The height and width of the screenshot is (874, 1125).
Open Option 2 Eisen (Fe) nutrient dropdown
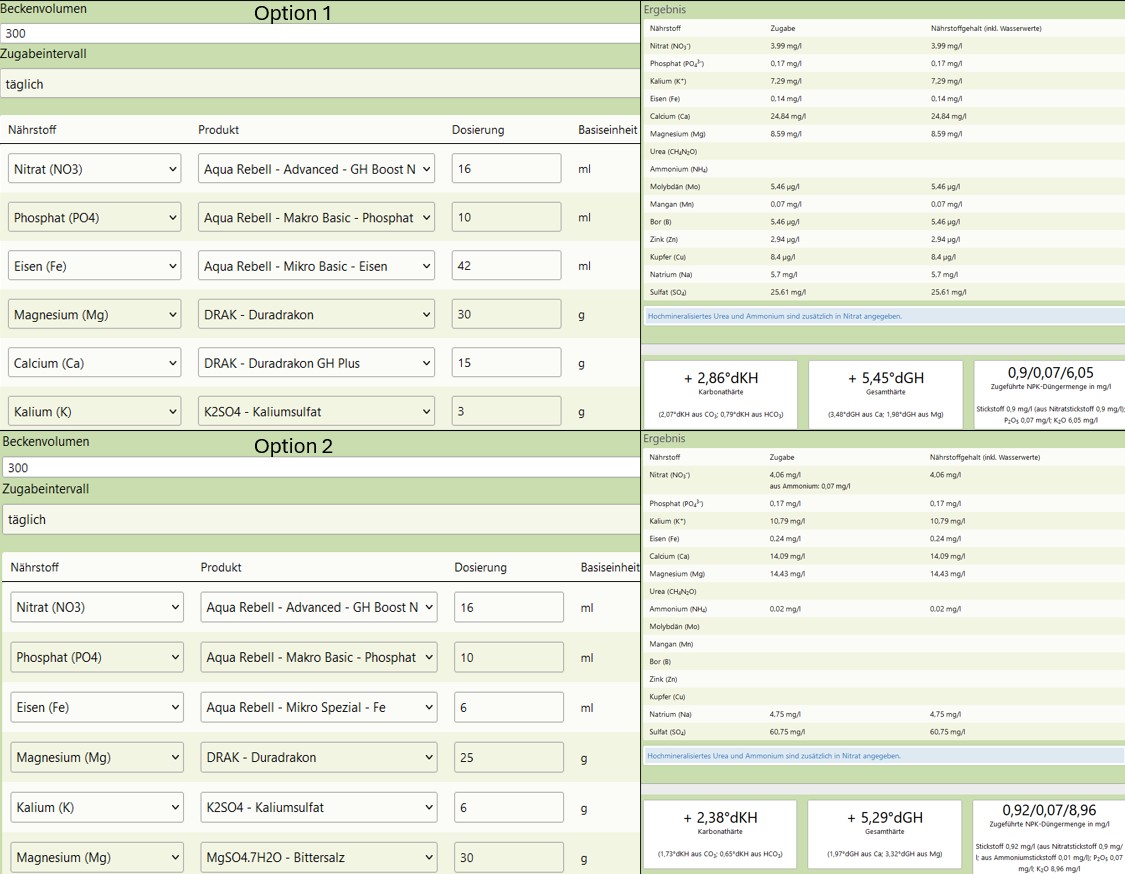pyautogui.click(x=97, y=707)
